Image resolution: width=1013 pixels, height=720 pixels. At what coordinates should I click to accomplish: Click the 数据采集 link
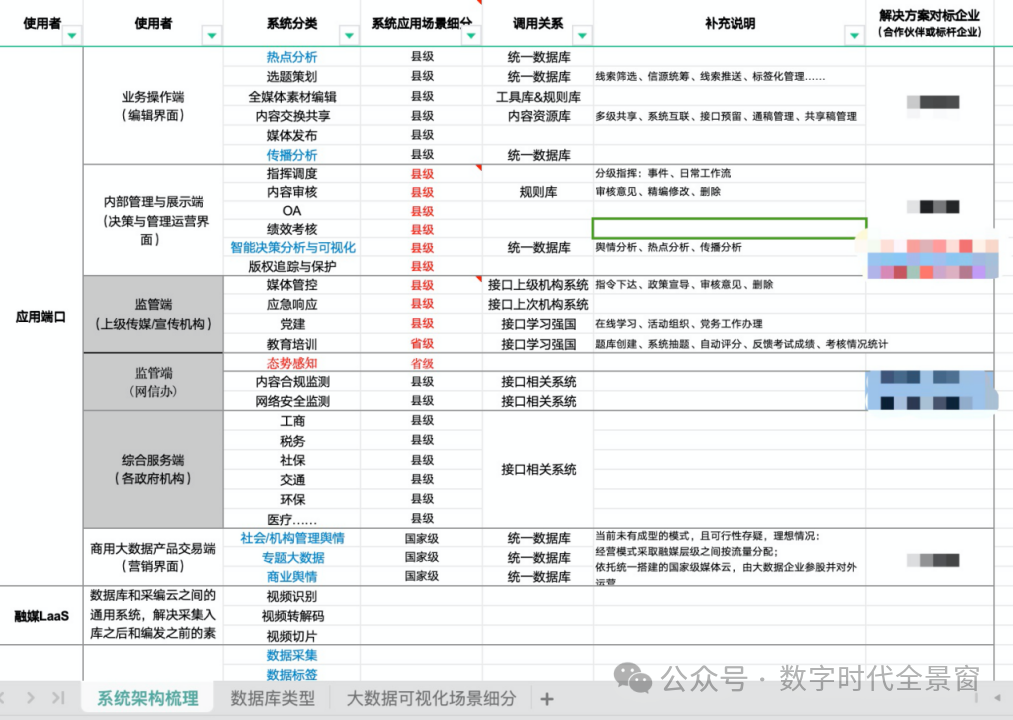click(291, 655)
